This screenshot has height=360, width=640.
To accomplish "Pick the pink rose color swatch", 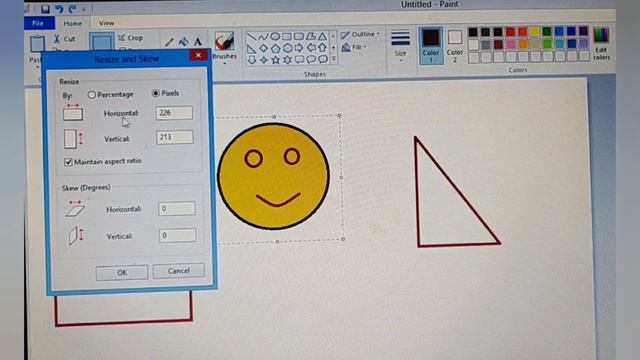I will coord(511,44).
